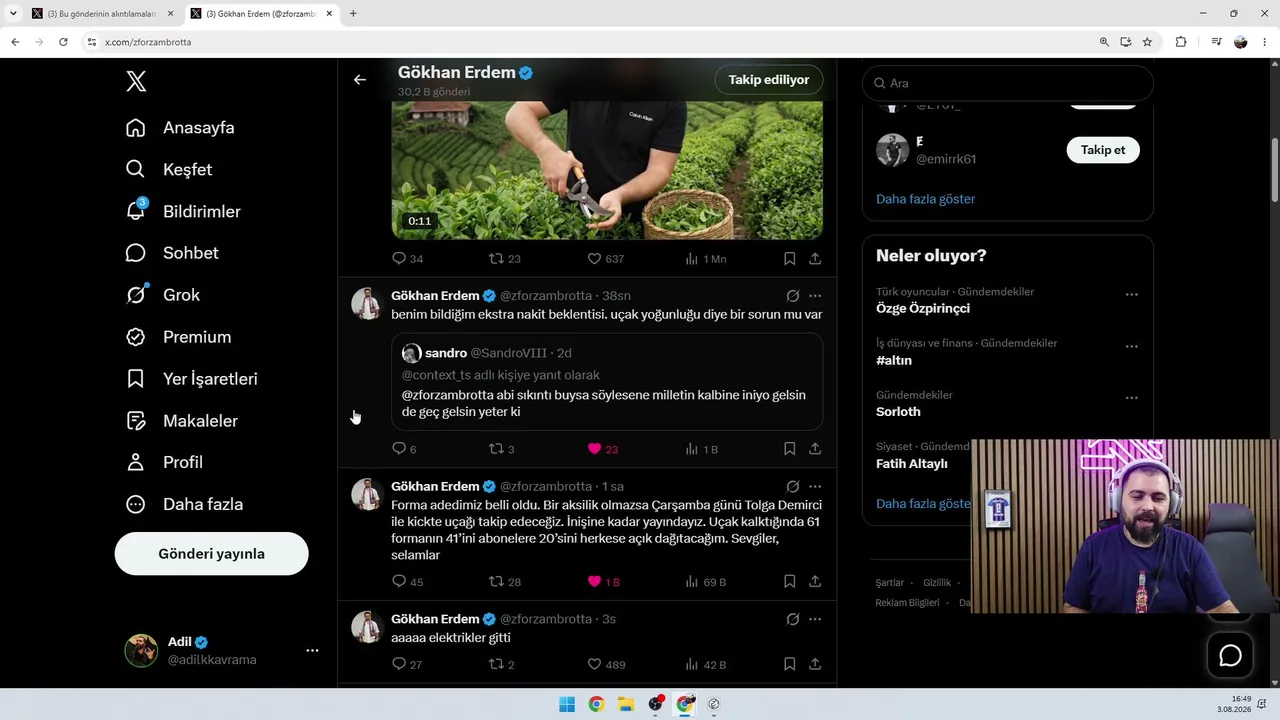Click the Ara search field
Viewport: 1280px width, 720px height.
(1008, 83)
